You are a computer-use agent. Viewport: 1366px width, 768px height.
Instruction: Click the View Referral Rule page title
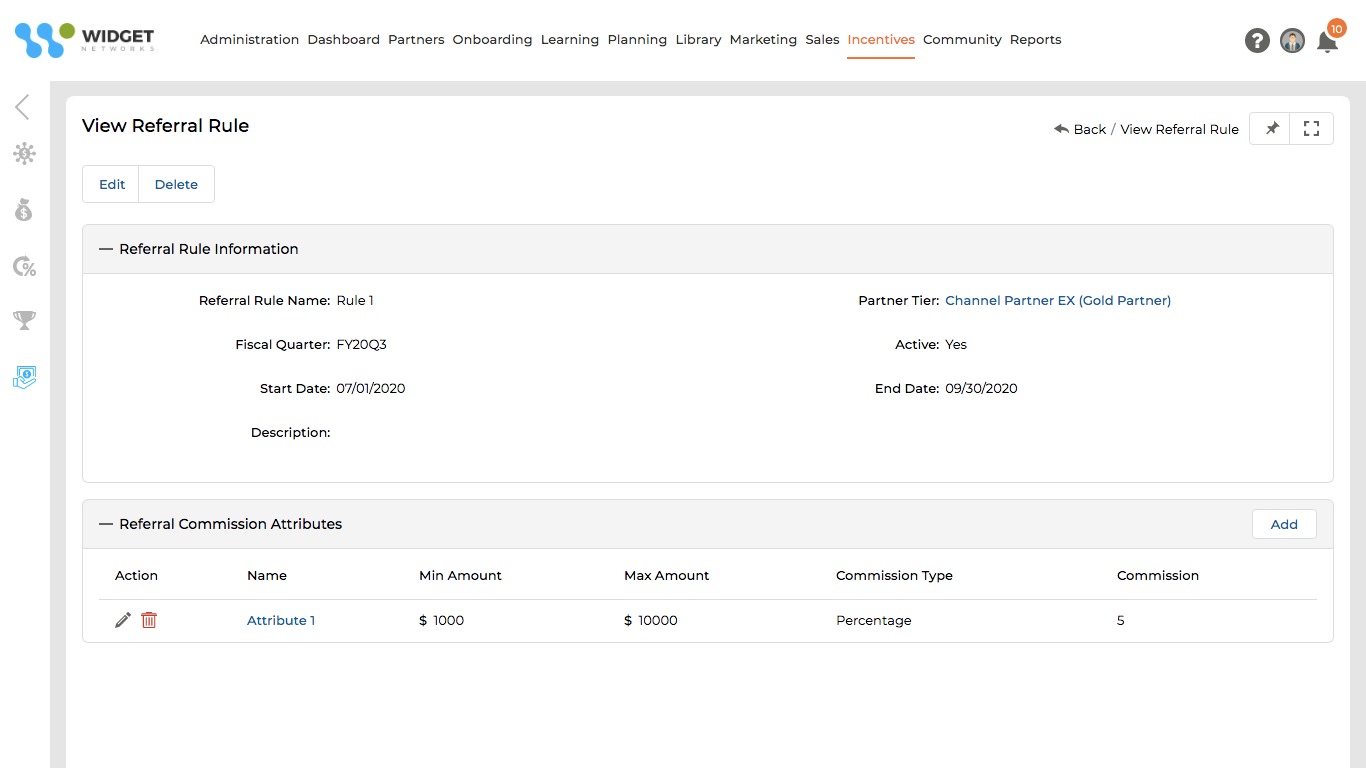click(165, 125)
